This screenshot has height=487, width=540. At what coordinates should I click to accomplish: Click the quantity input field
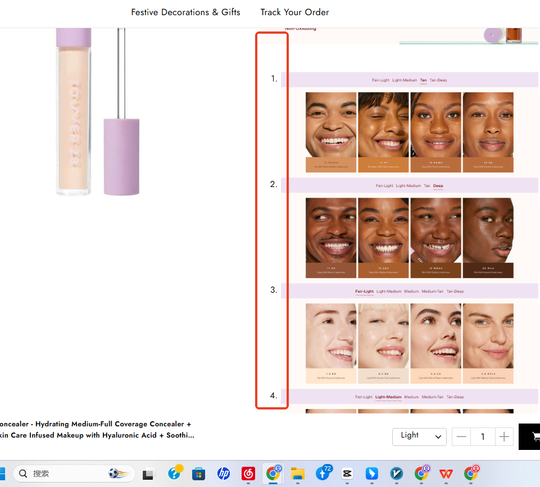click(483, 437)
